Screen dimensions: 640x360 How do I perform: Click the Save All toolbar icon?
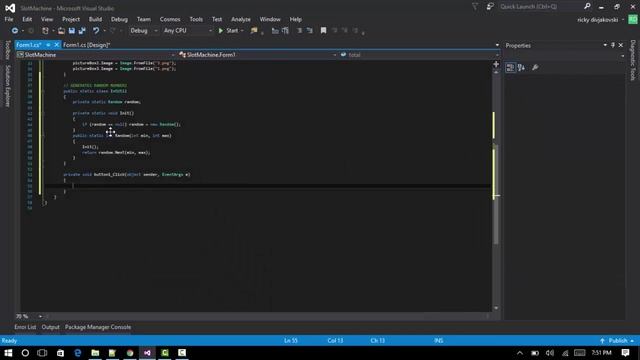point(82,31)
